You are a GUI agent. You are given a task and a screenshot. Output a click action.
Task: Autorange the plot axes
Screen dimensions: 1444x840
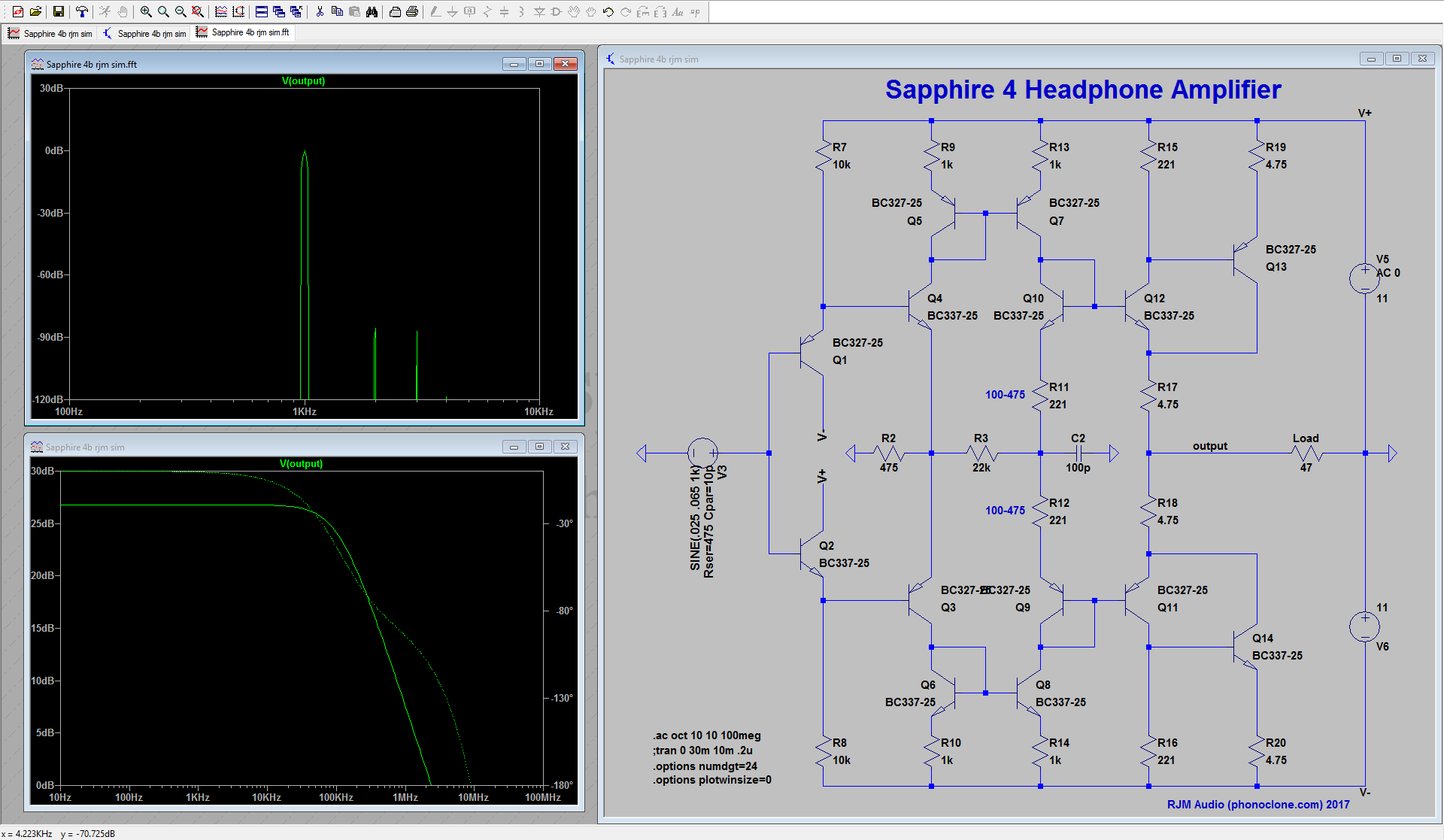(238, 11)
